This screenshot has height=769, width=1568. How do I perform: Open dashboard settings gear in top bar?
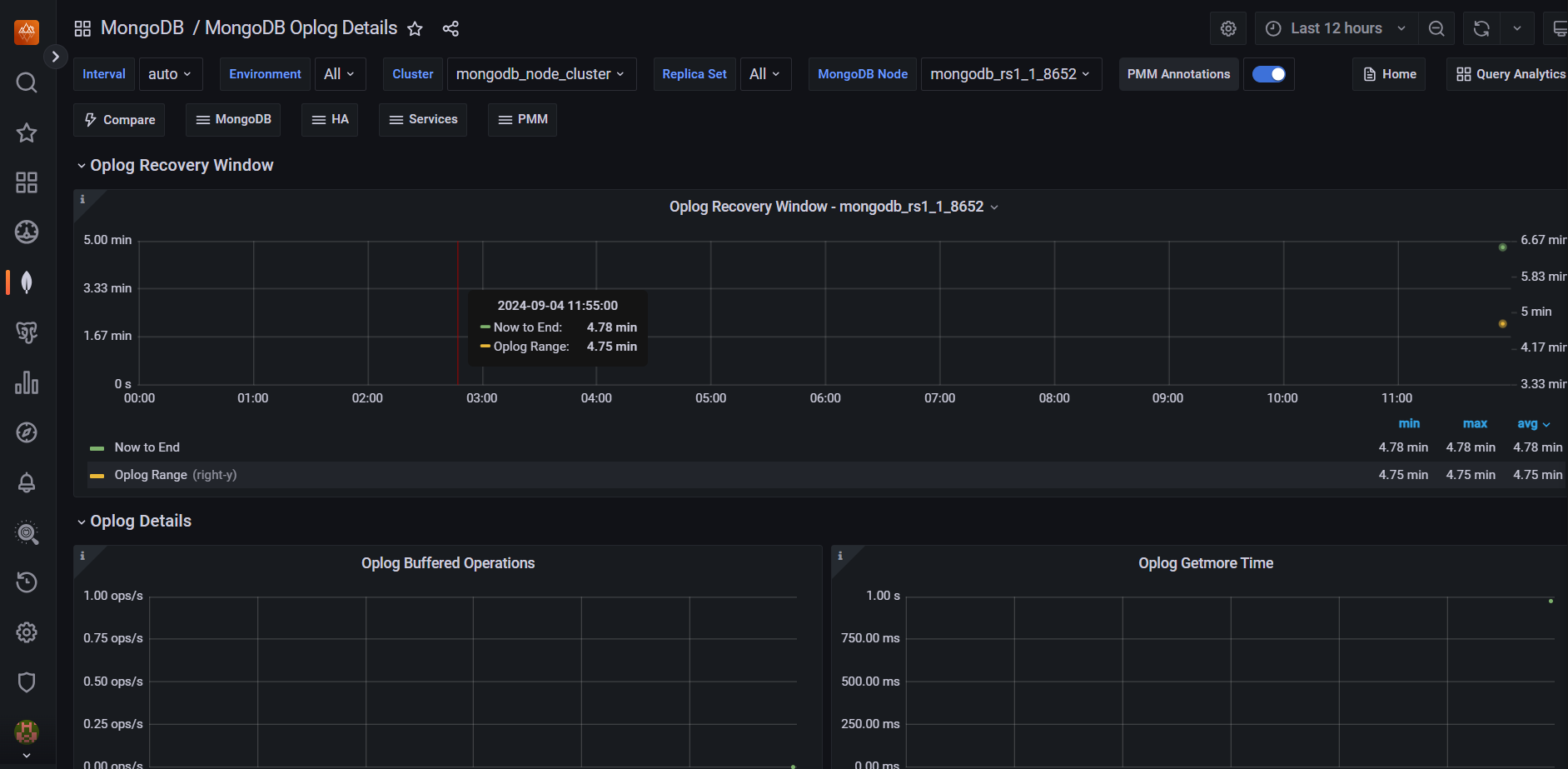(1228, 28)
